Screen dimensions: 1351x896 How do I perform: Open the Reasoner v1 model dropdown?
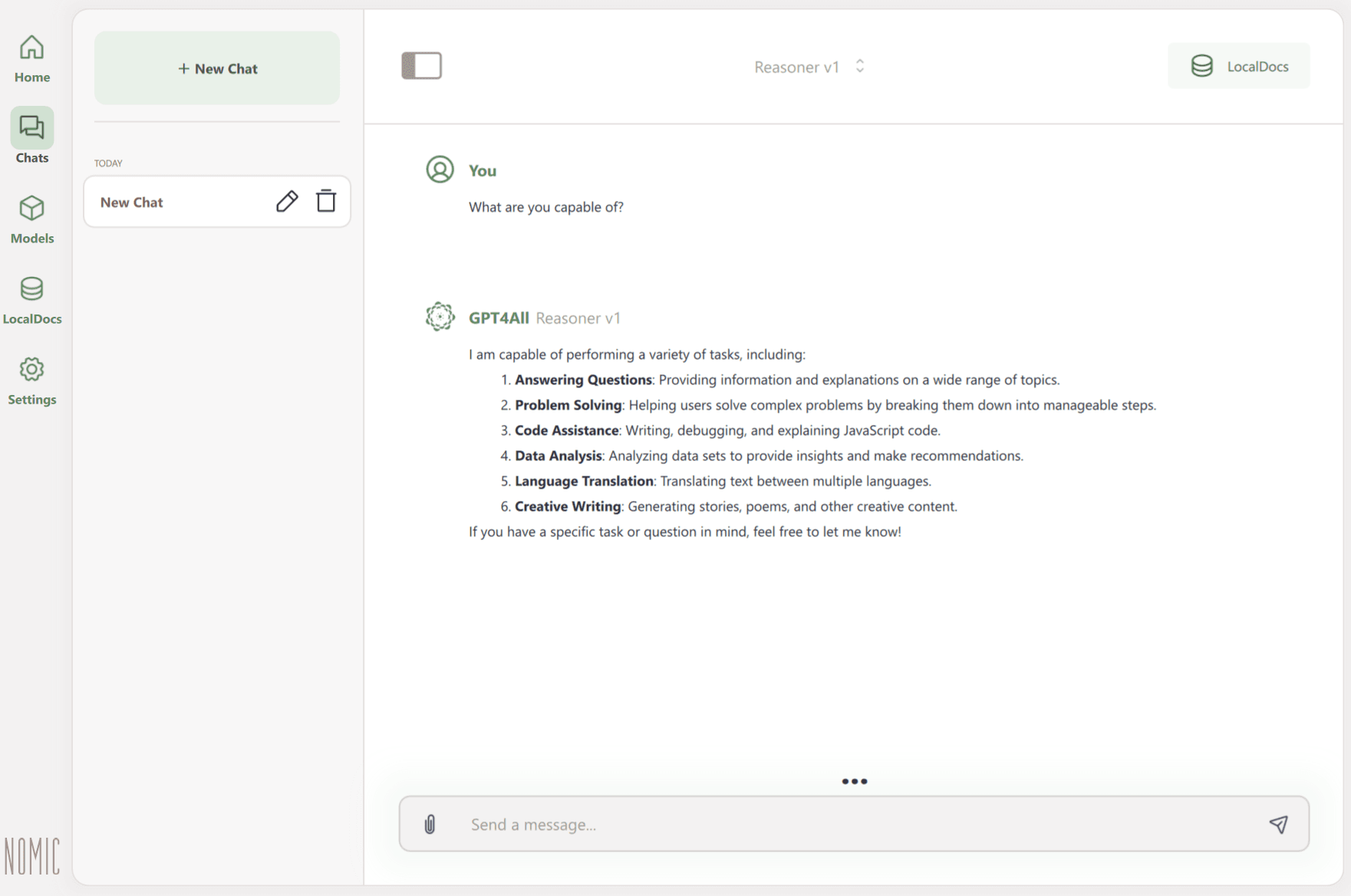(796, 67)
